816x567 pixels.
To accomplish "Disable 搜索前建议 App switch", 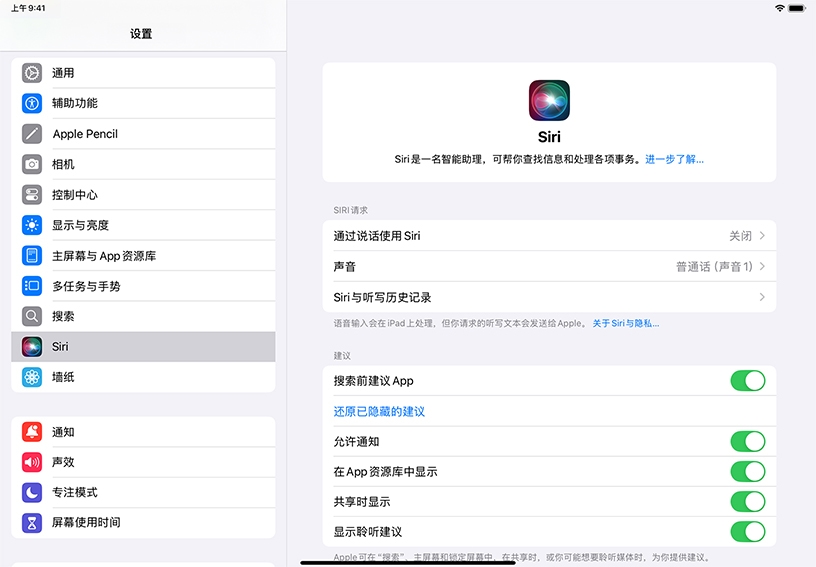I will (x=747, y=380).
